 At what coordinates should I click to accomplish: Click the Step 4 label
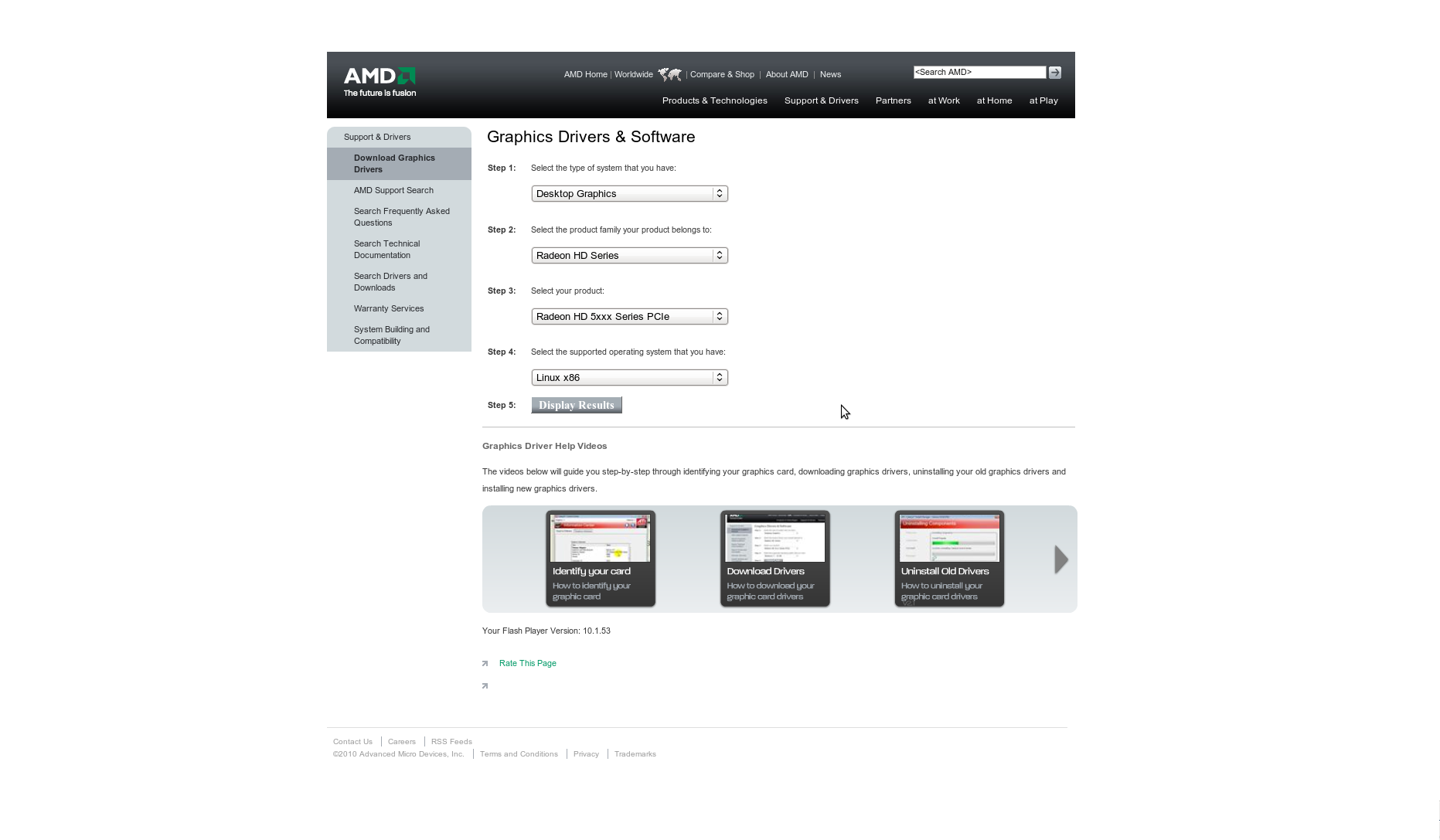501,352
